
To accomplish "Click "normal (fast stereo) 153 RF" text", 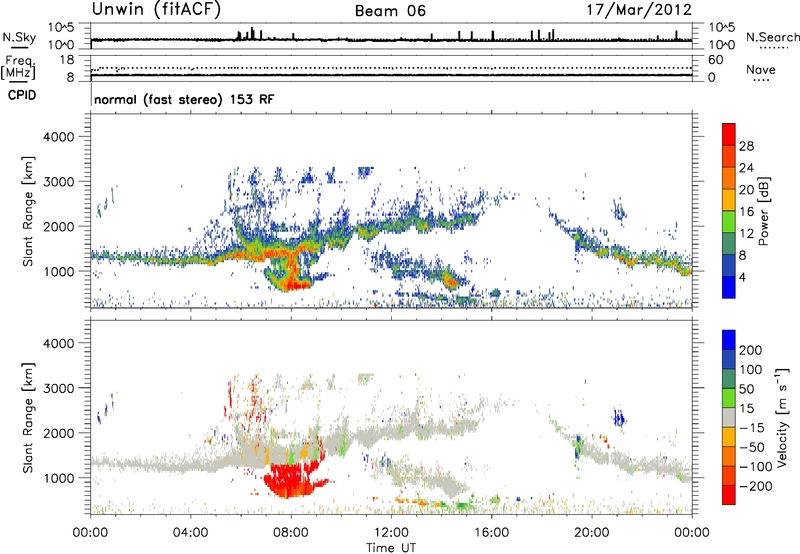I will click(184, 99).
